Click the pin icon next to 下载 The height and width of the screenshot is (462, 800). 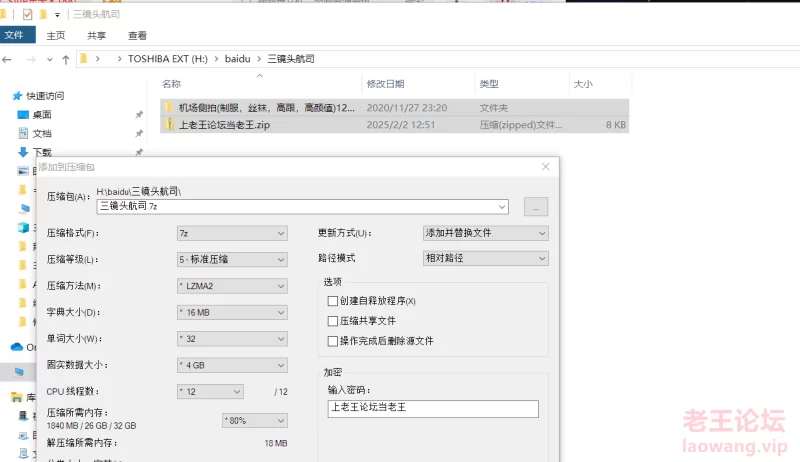click(139, 152)
